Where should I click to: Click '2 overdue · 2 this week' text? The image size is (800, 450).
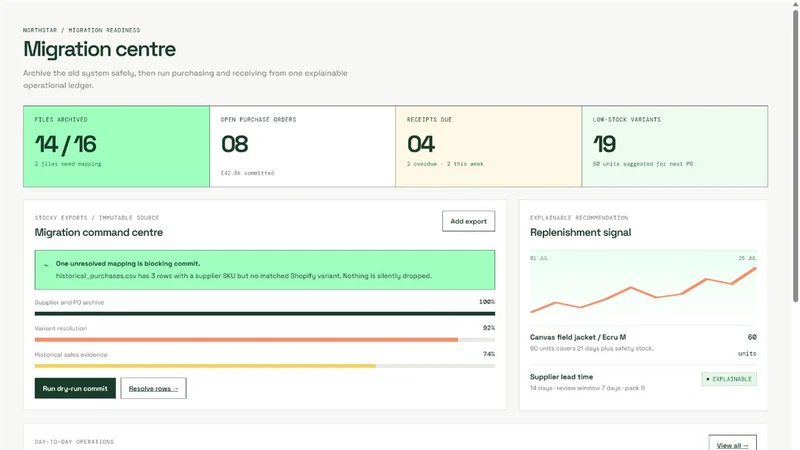(445, 164)
